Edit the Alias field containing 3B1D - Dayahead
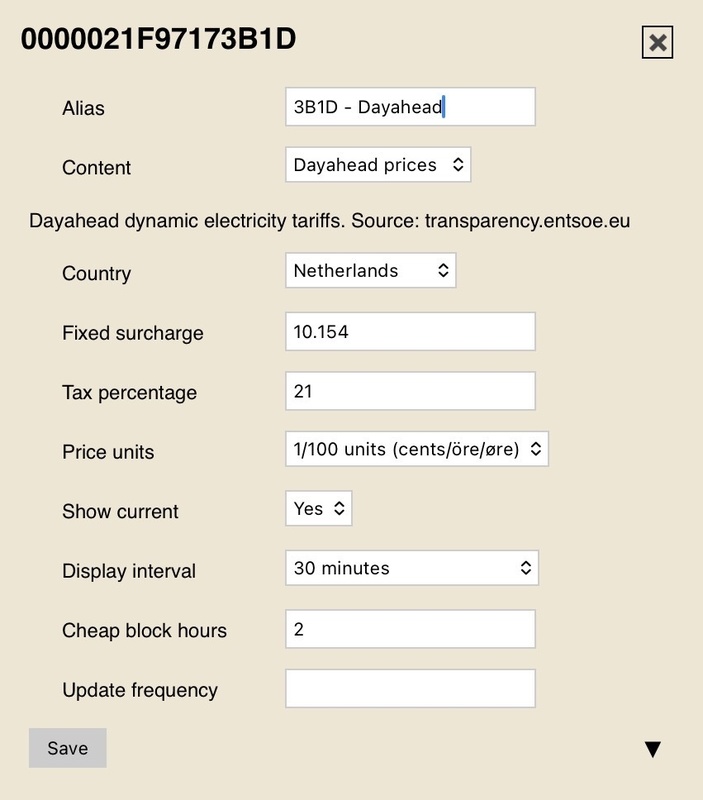Image resolution: width=703 pixels, height=800 pixels. (x=410, y=107)
